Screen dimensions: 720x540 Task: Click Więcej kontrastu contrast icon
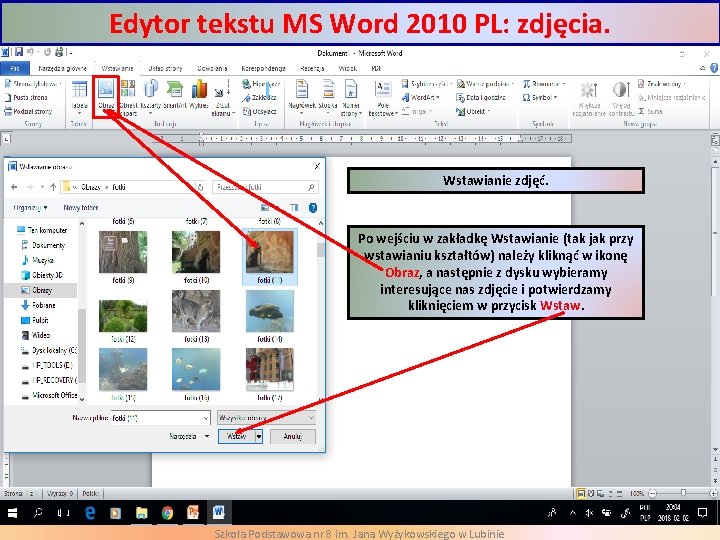tap(621, 98)
